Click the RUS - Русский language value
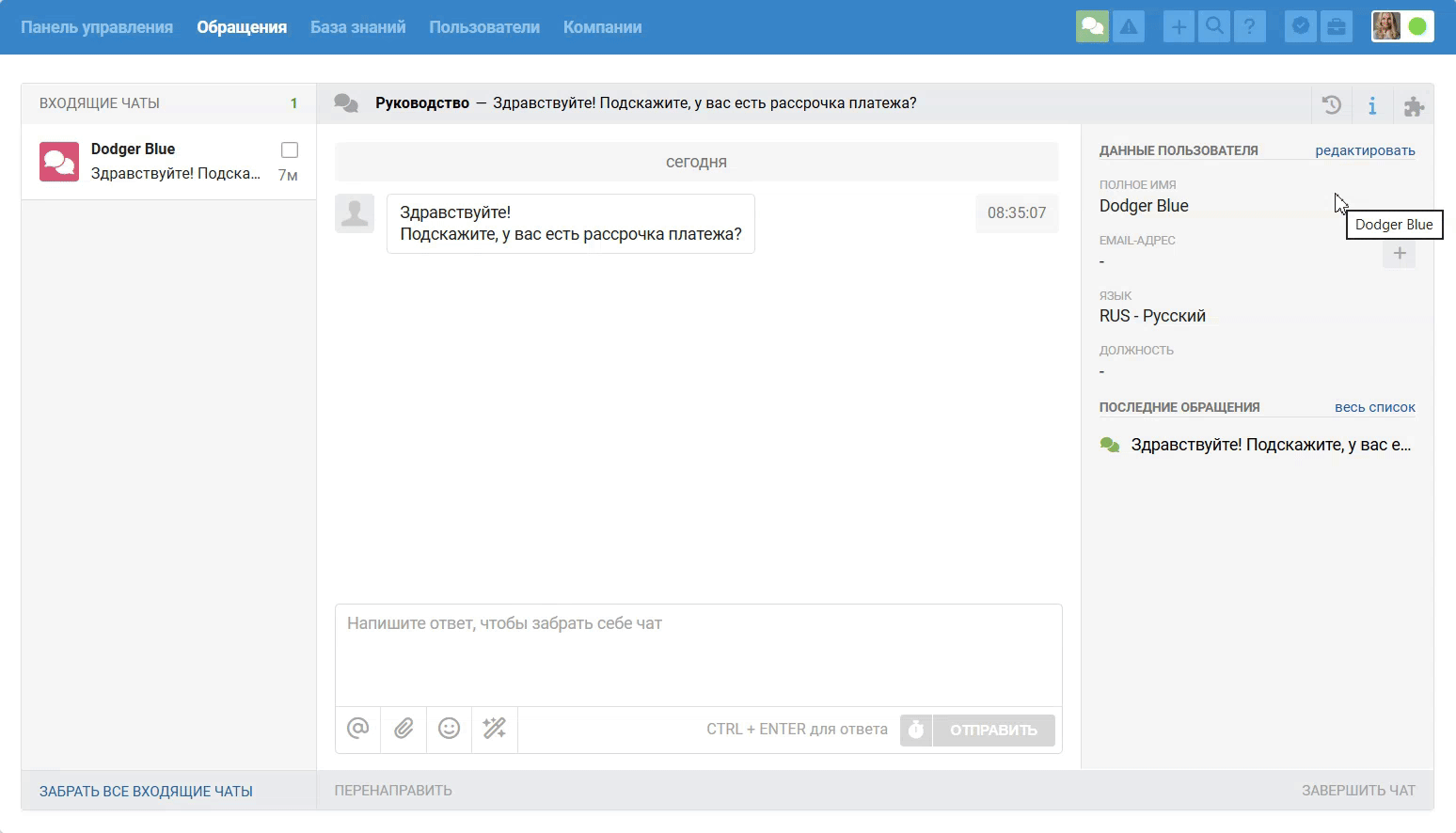Viewport: 1456px width, 833px height. (1152, 316)
